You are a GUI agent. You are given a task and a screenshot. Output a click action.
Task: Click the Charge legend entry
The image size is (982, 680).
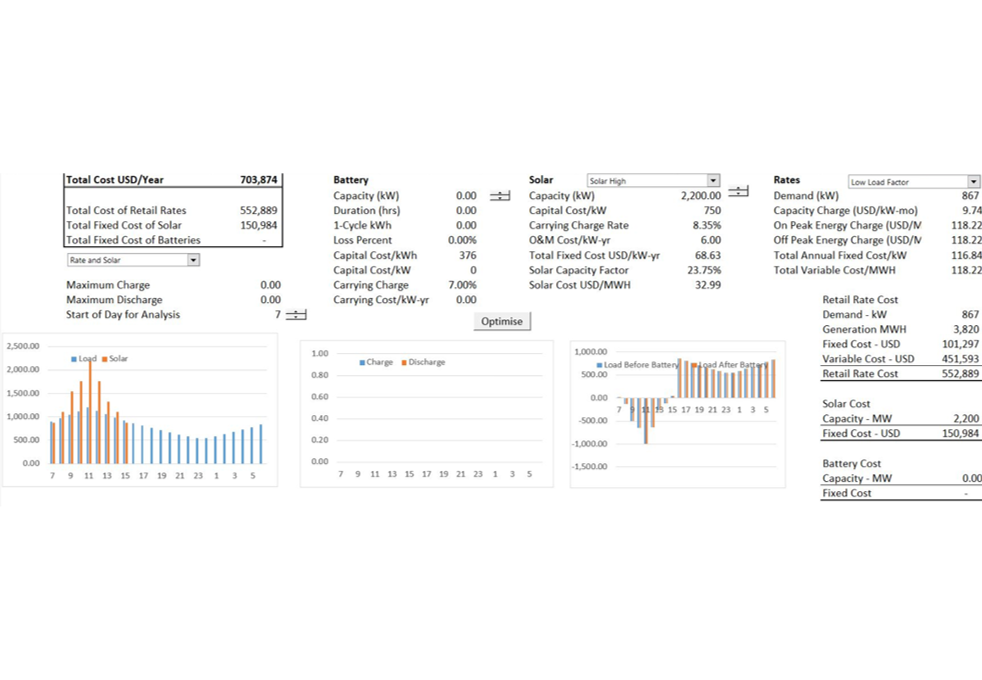tap(376, 362)
